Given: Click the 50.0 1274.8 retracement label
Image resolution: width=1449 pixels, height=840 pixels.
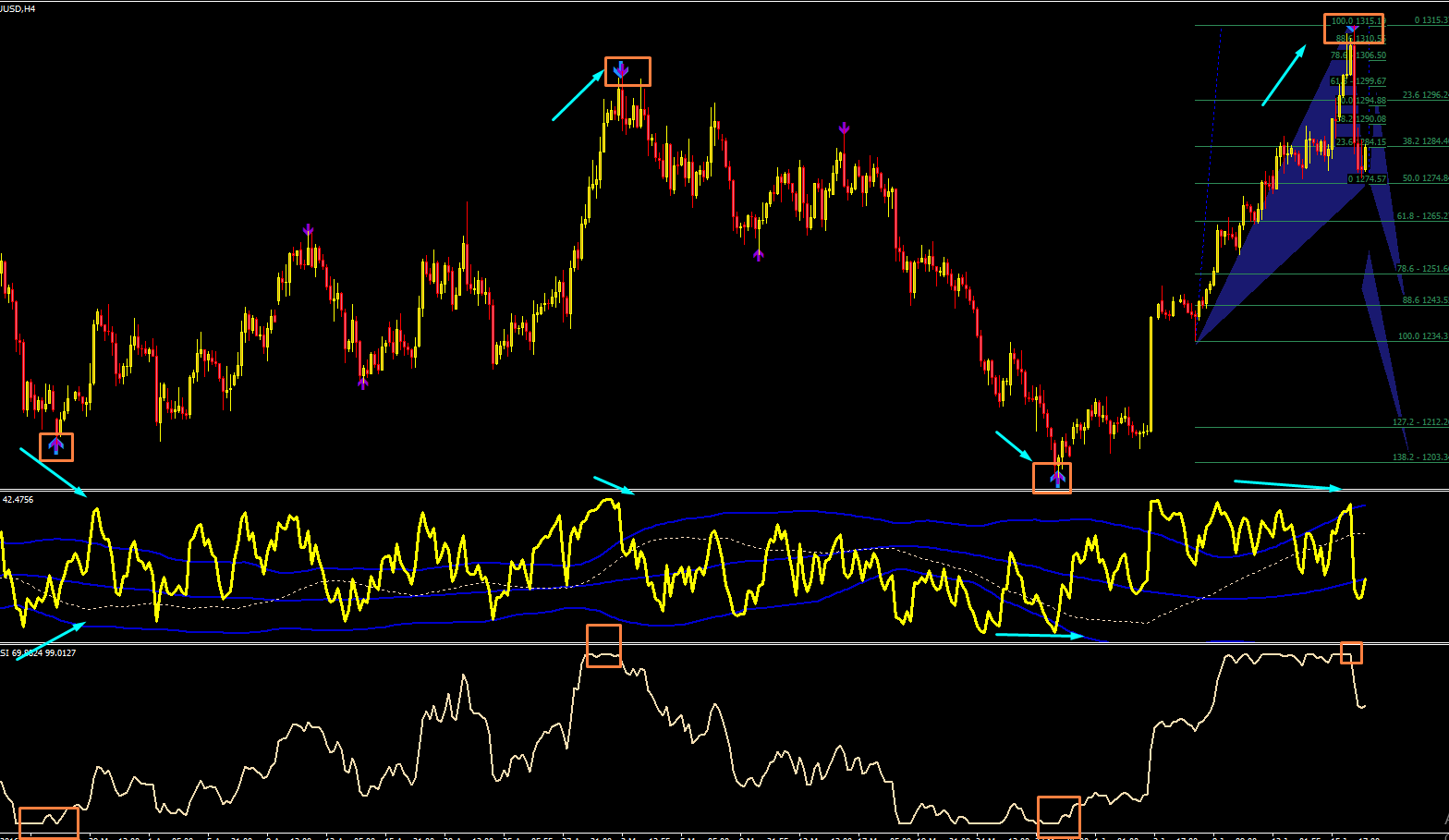Looking at the screenshot, I should pyautogui.click(x=1425, y=178).
